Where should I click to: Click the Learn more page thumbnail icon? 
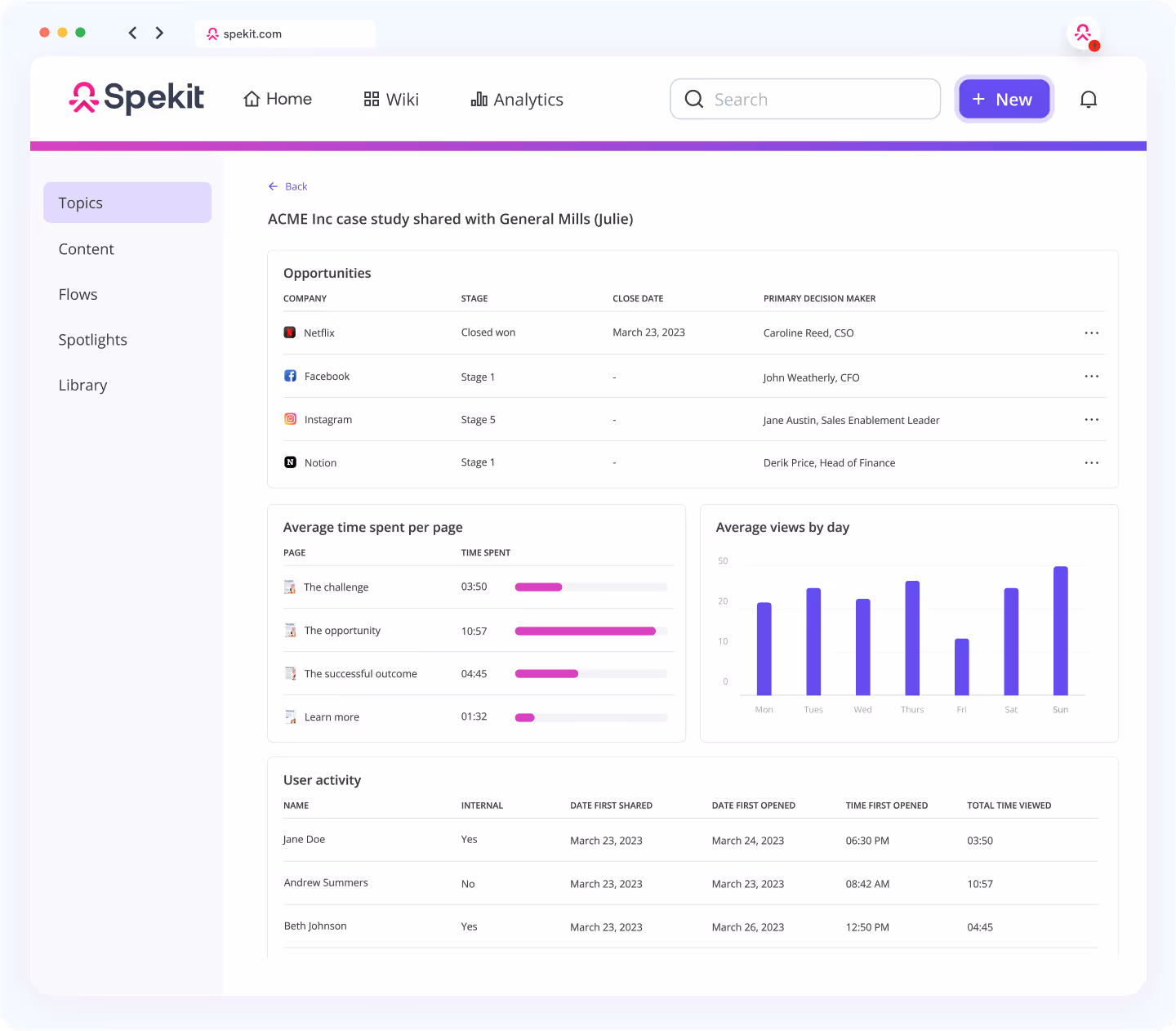(x=290, y=716)
